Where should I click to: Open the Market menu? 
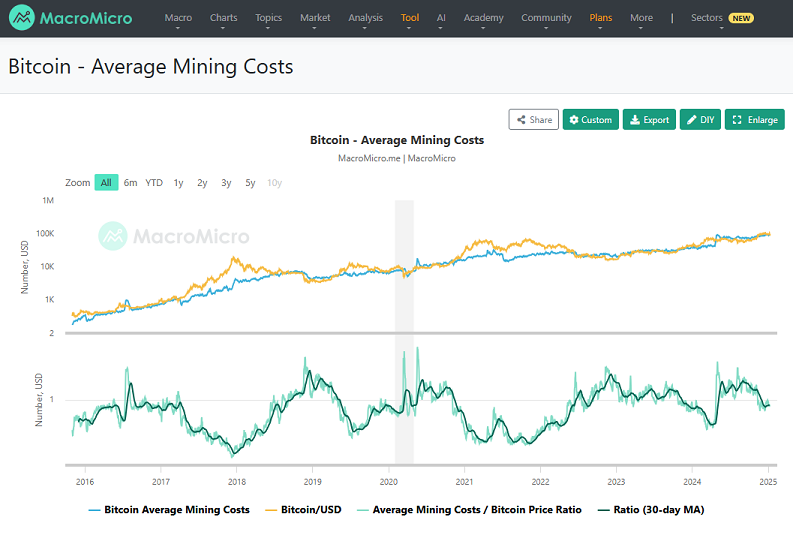click(x=315, y=18)
